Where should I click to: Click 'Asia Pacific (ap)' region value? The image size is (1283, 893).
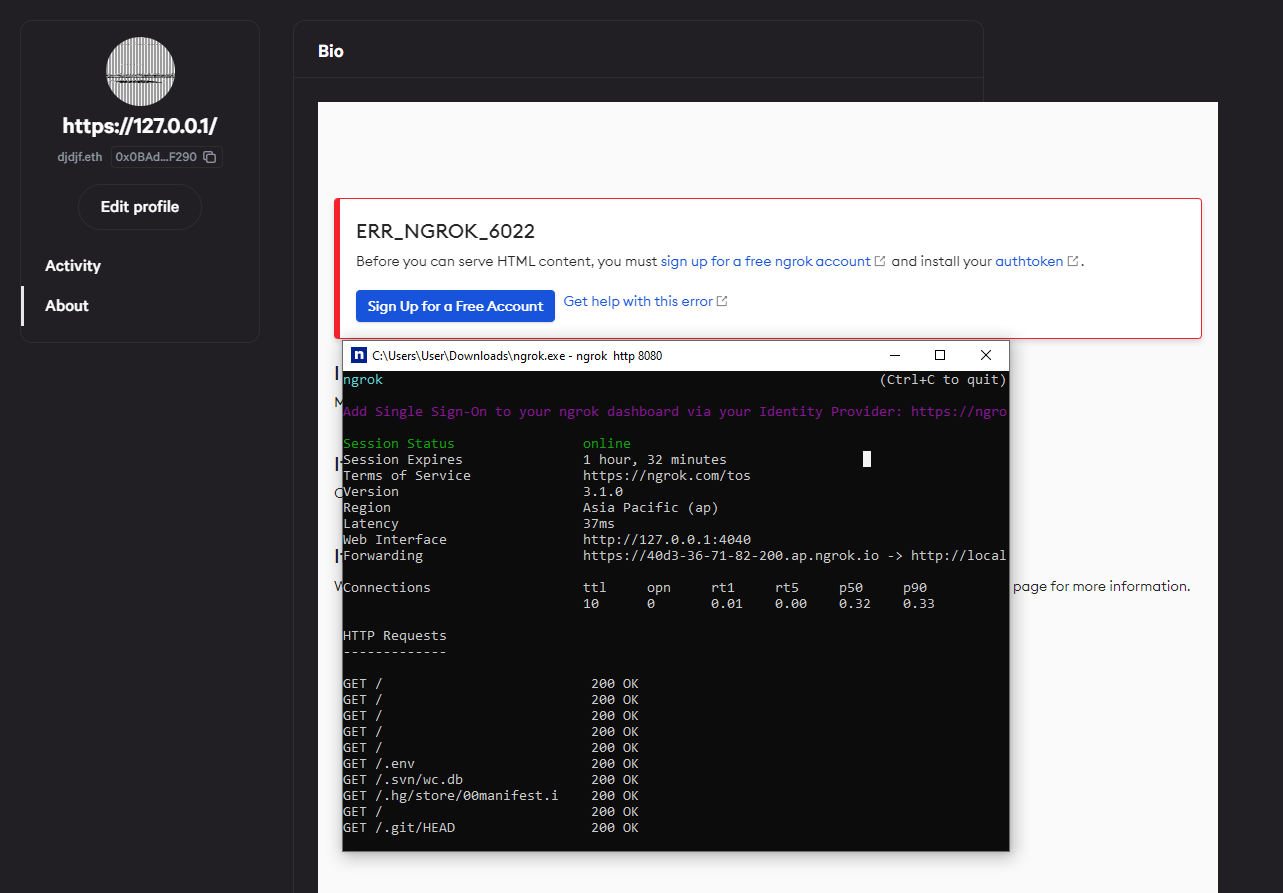point(651,507)
